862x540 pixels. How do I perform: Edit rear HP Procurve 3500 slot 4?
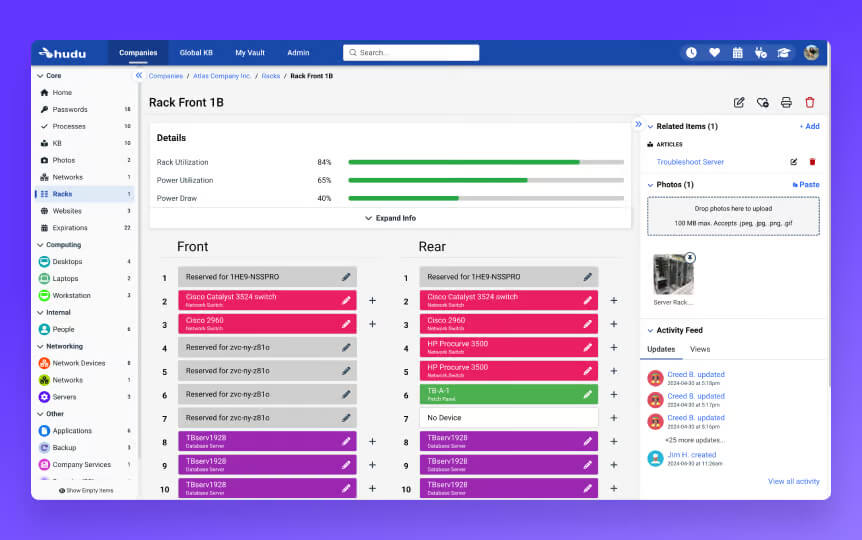587,348
